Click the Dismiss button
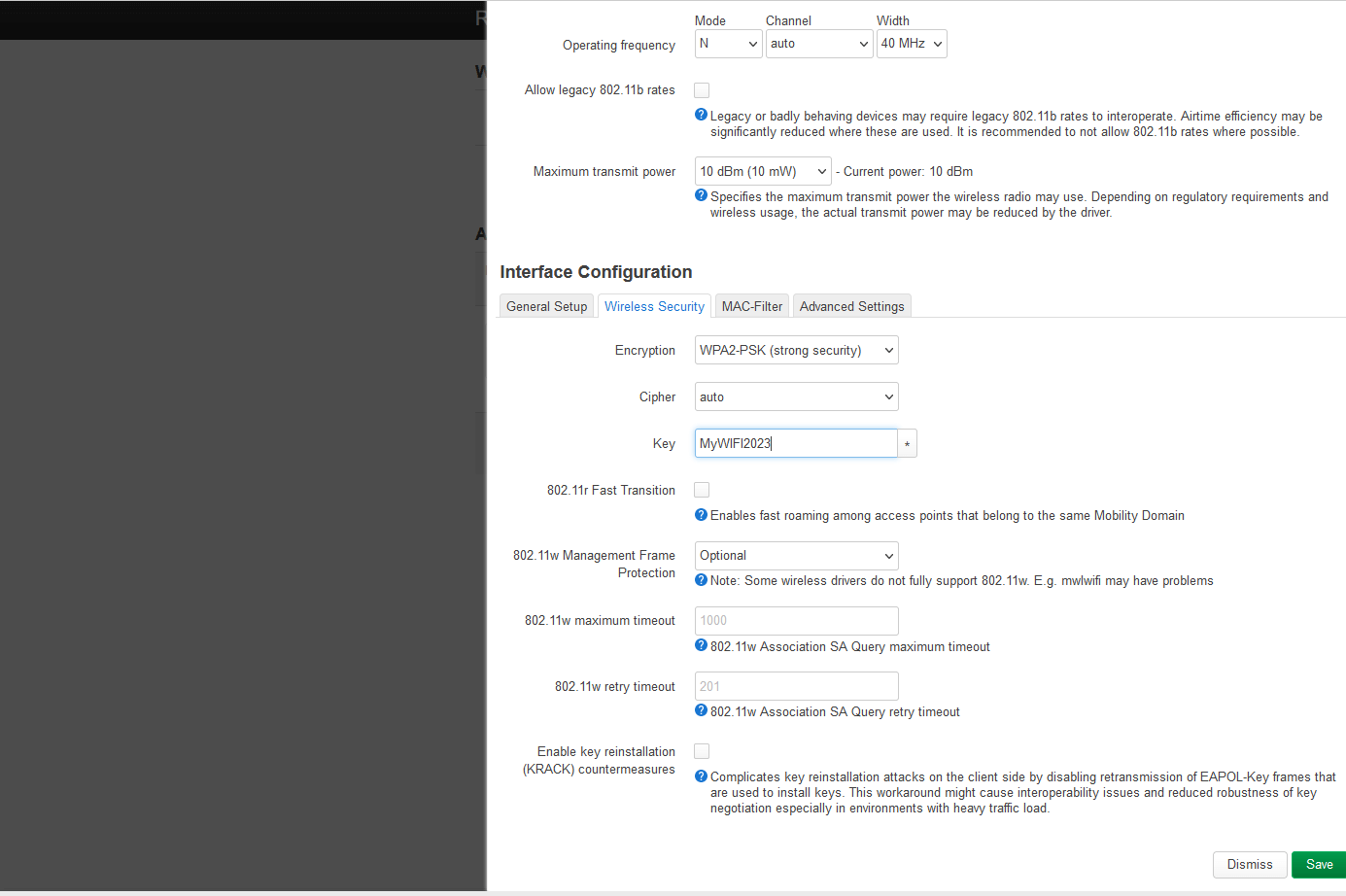 (x=1249, y=865)
